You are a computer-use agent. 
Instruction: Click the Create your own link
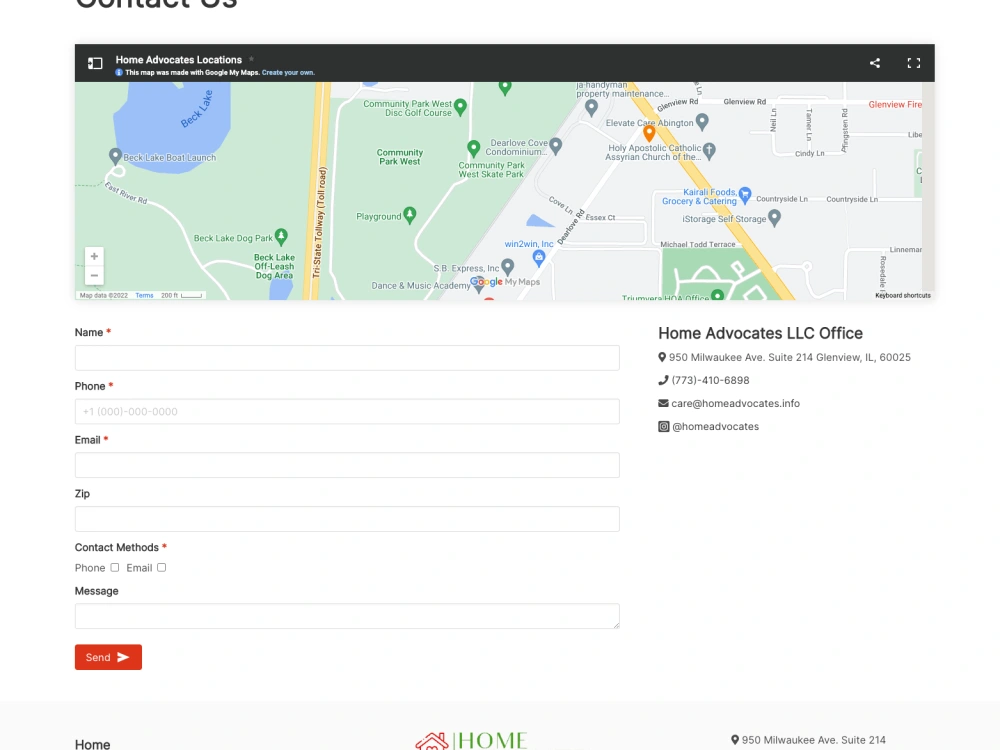point(288,73)
